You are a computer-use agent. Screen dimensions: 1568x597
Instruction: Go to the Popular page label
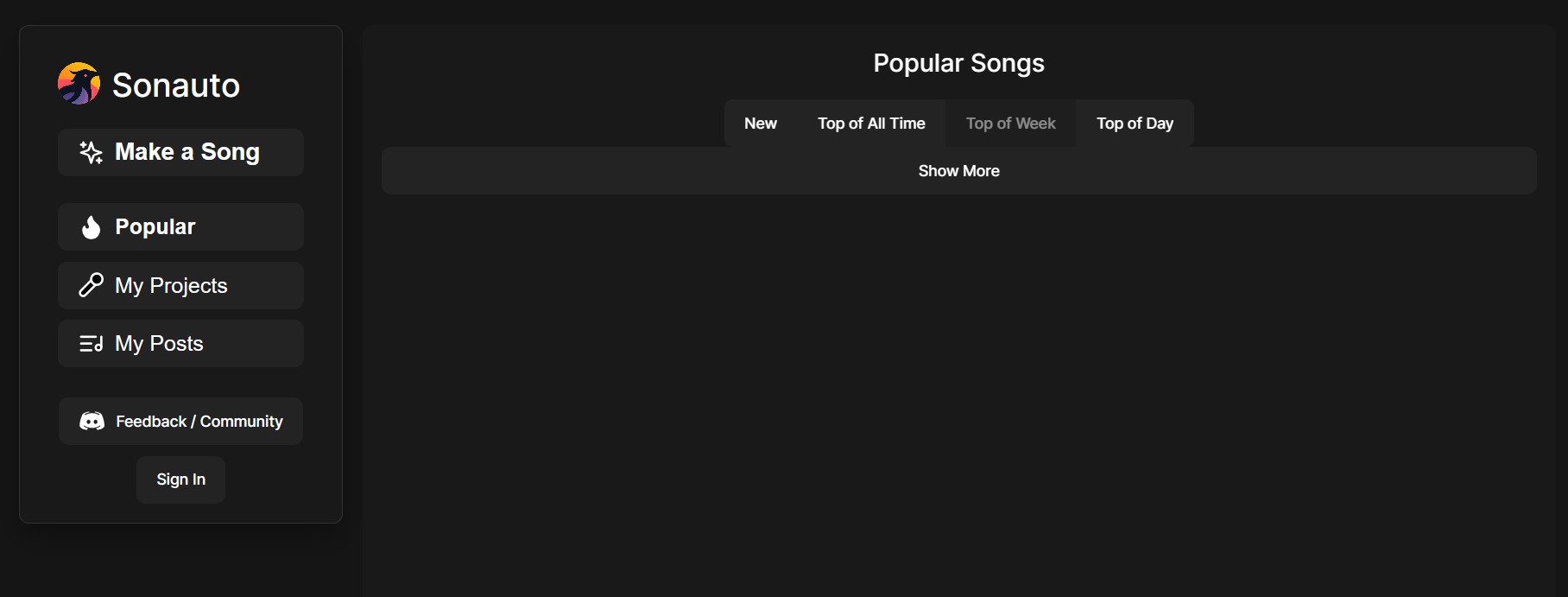(155, 227)
